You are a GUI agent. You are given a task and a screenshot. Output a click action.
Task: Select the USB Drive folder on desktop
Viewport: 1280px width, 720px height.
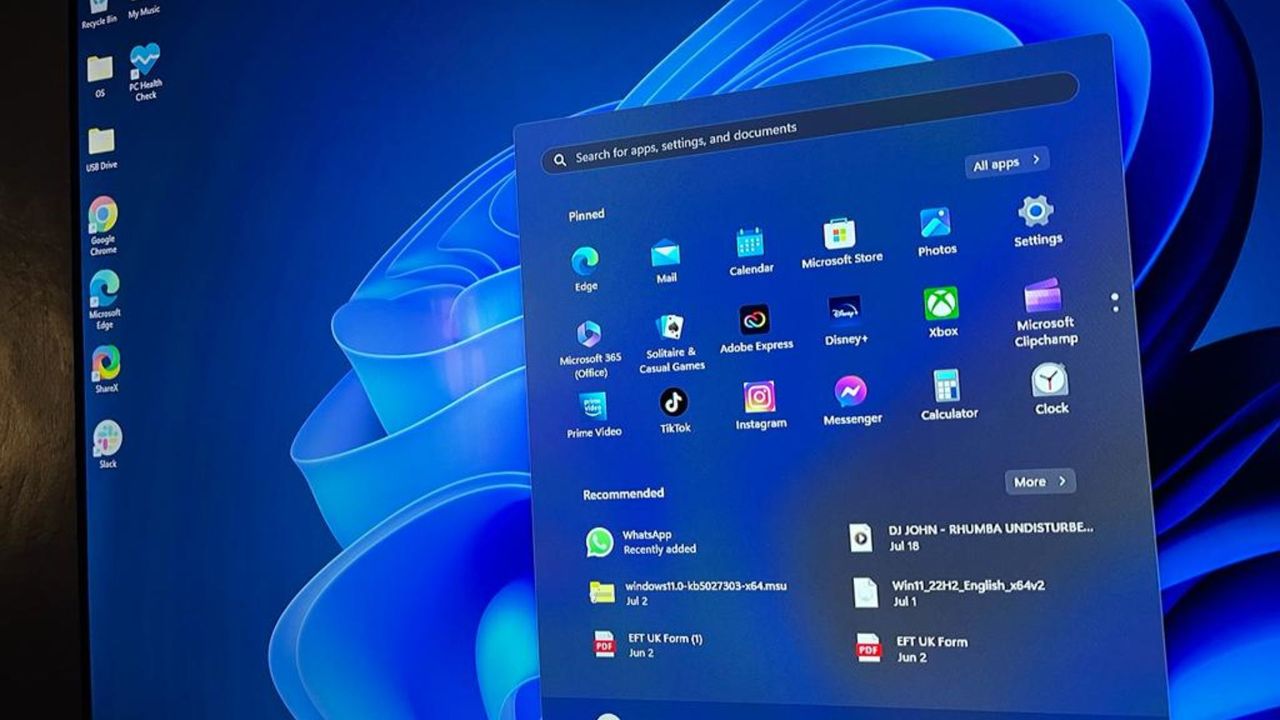coord(101,148)
